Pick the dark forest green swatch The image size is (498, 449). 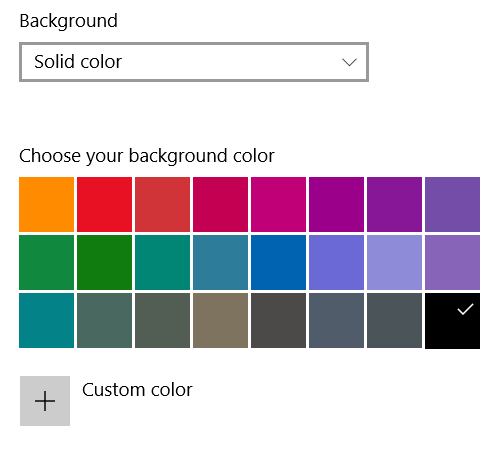104,262
